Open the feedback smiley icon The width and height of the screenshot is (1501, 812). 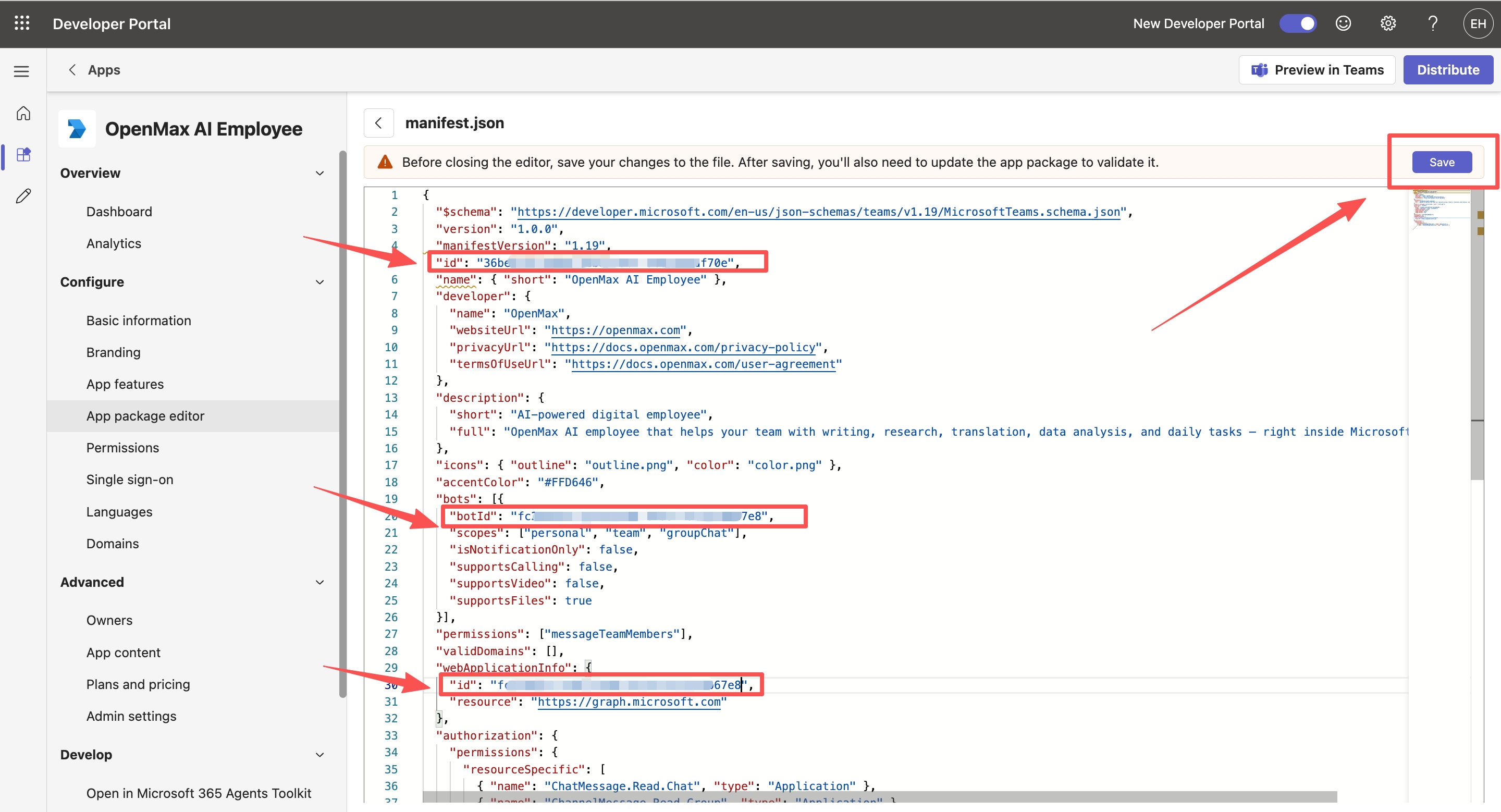coord(1343,23)
